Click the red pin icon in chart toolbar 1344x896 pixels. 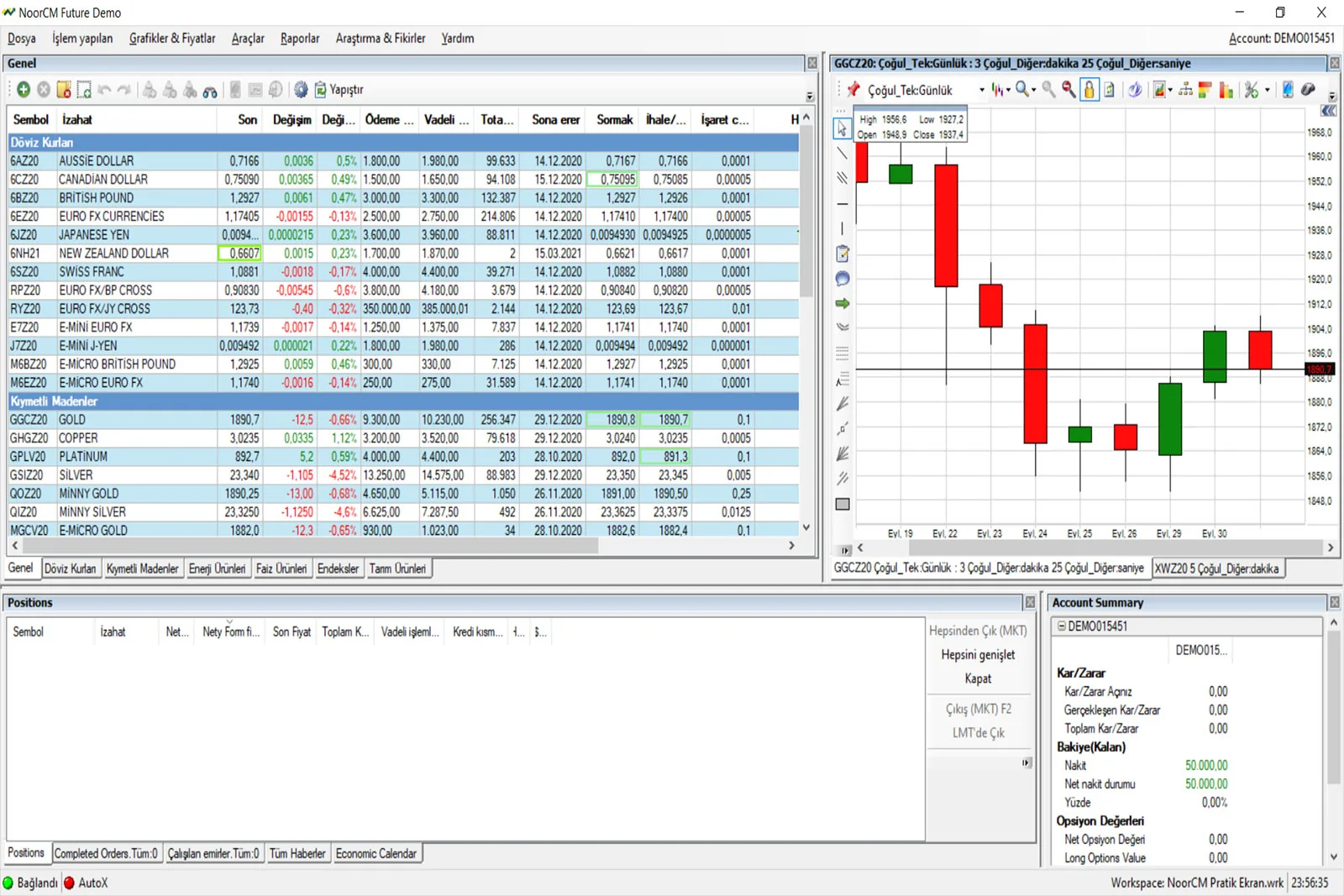(853, 90)
